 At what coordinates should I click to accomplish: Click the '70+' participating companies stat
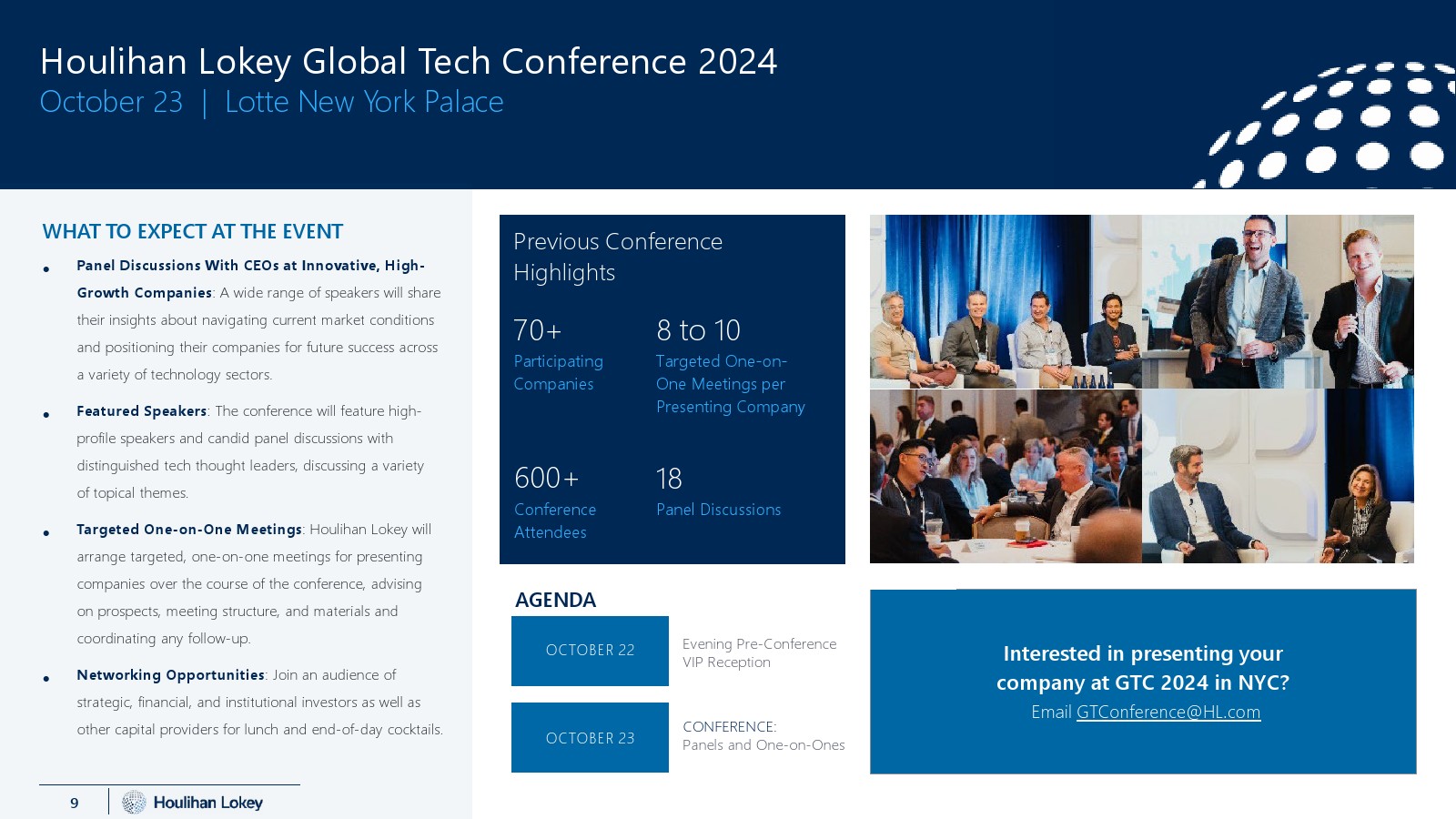point(538,330)
